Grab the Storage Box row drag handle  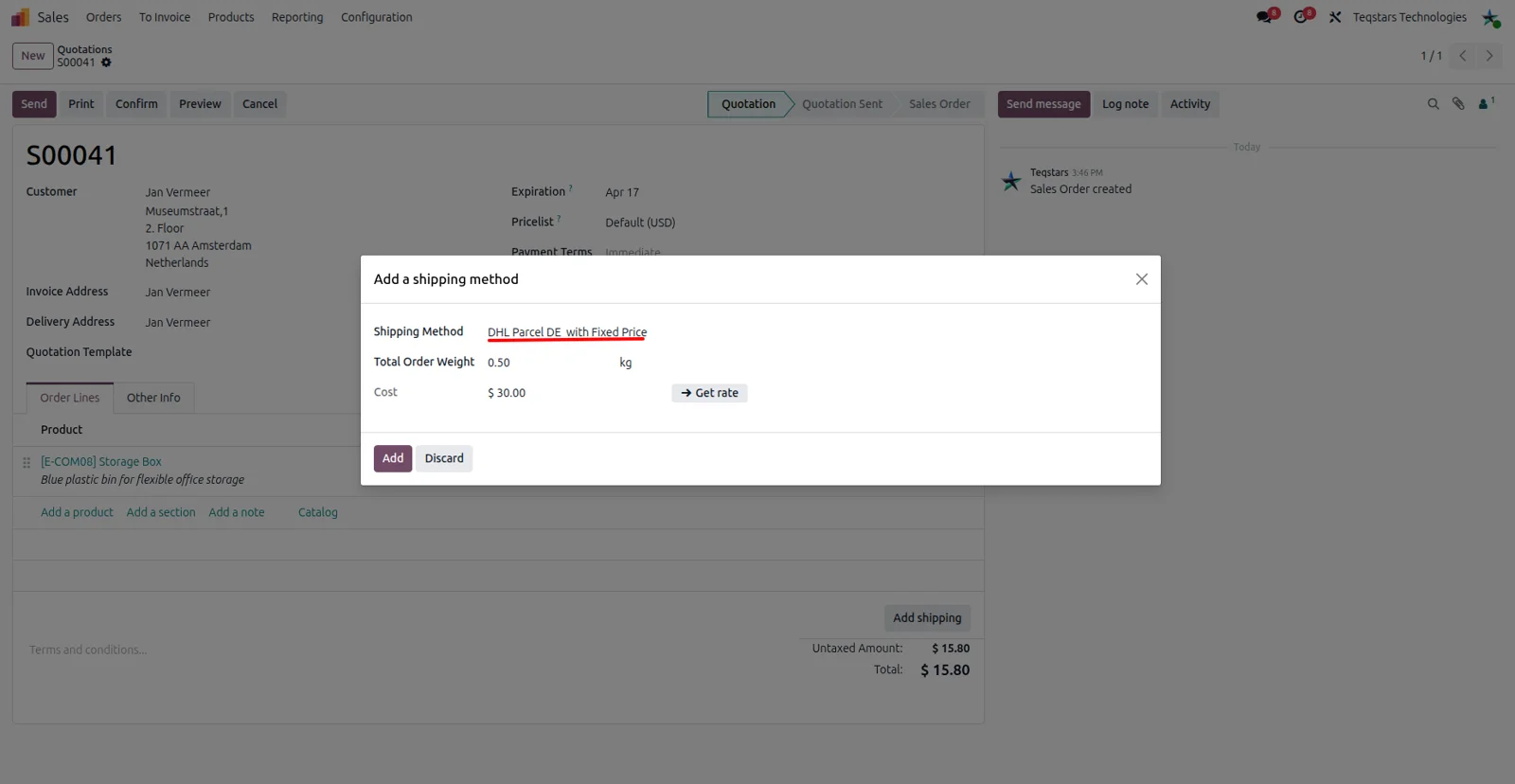27,462
